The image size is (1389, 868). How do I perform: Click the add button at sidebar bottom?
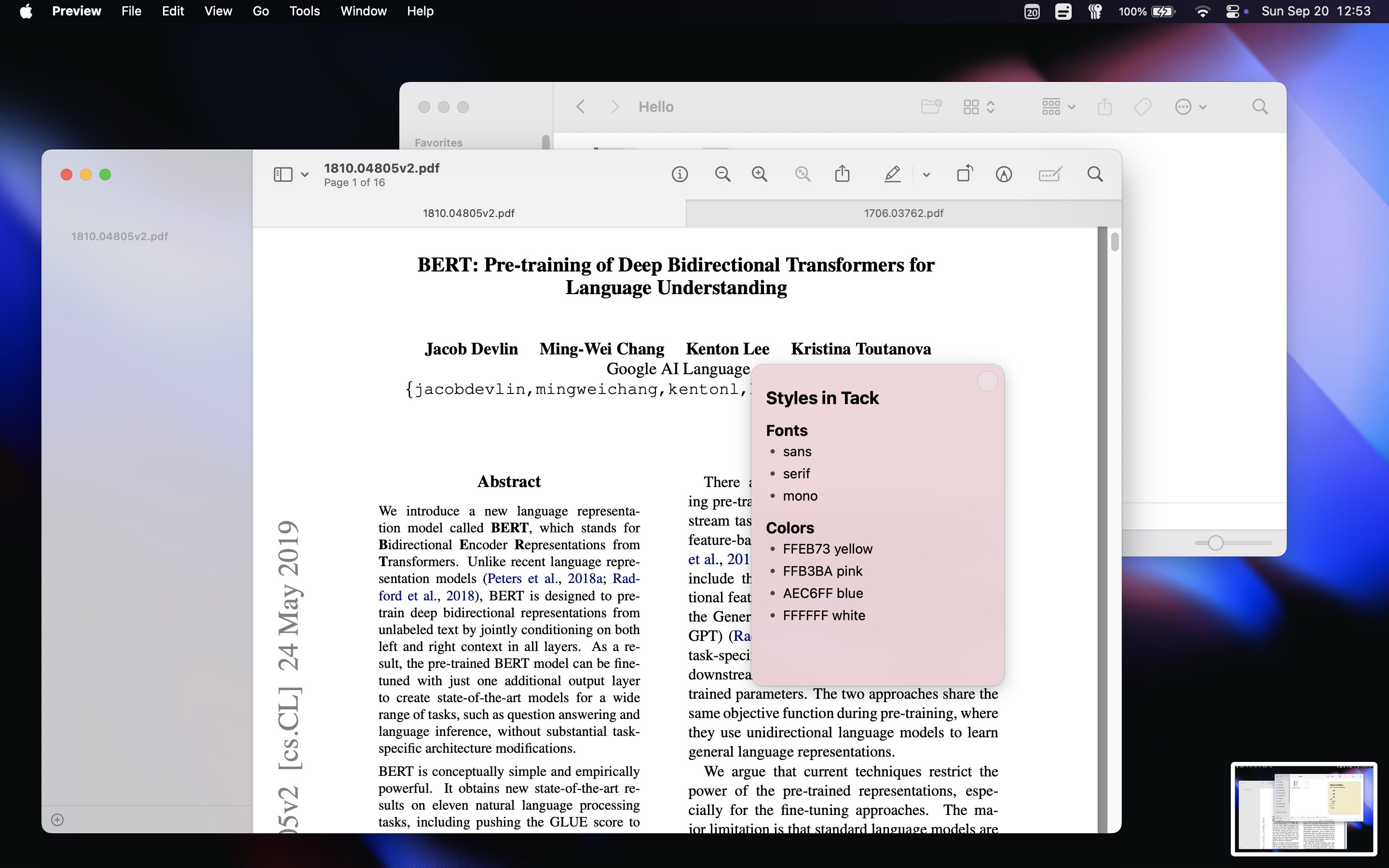coord(57,820)
